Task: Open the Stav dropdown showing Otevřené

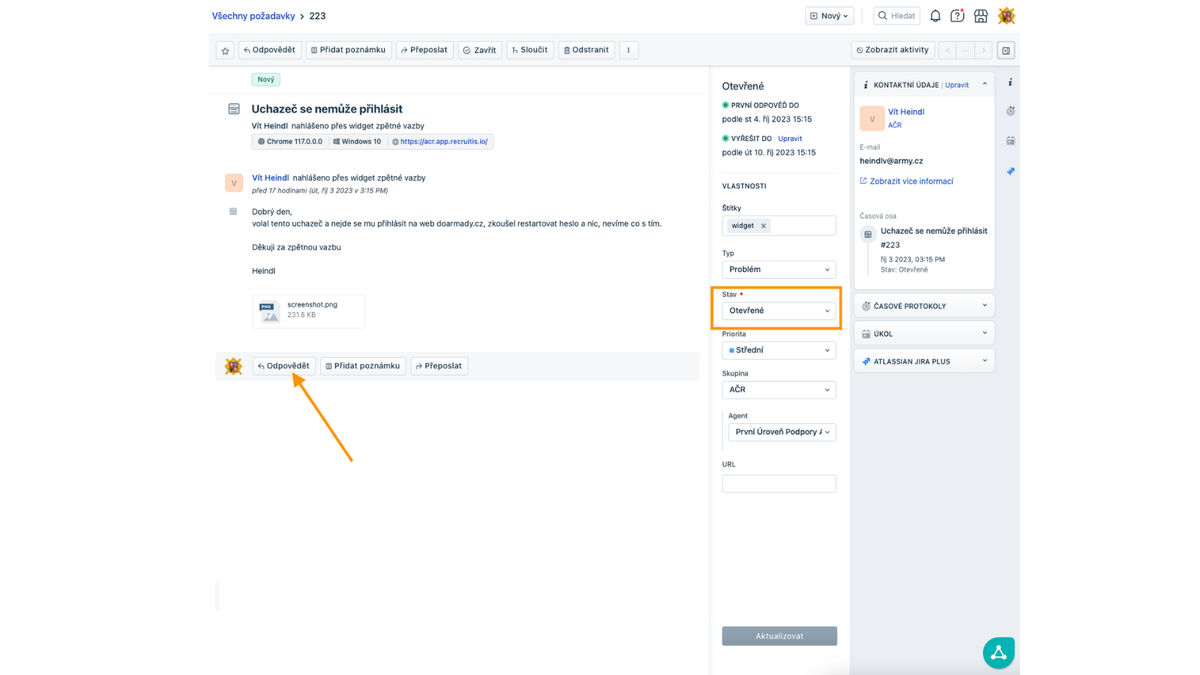Action: pos(778,311)
